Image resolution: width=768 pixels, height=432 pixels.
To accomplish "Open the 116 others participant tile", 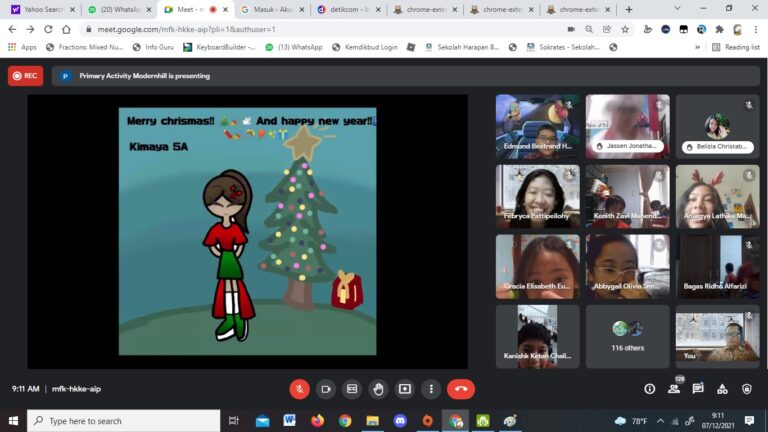I will tap(627, 336).
